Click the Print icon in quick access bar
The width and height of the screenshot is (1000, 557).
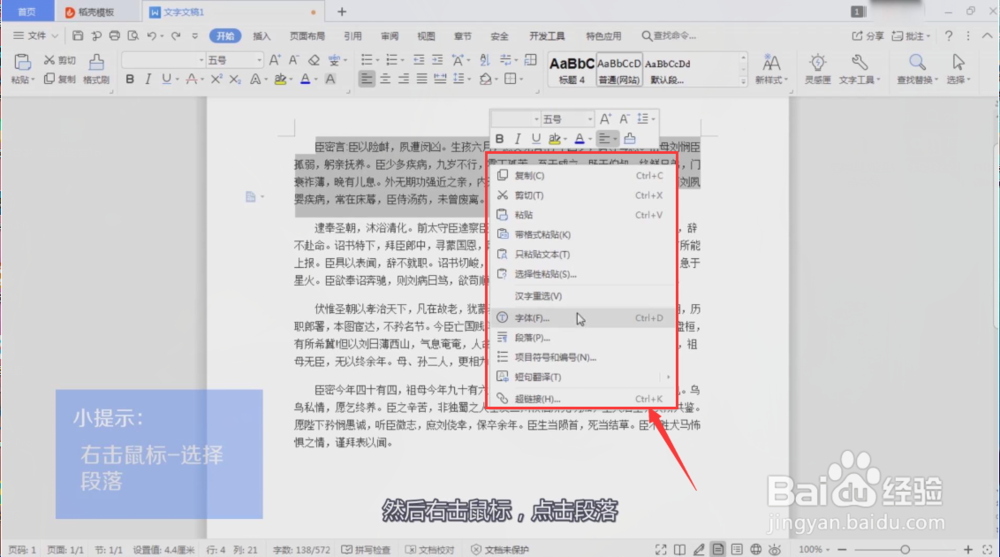click(x=114, y=36)
